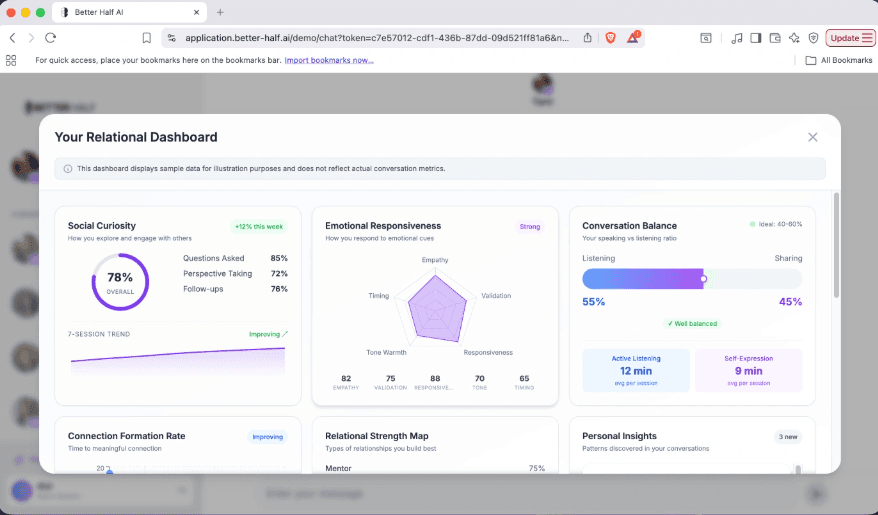Click the info icon in sample data notice

click(68, 168)
